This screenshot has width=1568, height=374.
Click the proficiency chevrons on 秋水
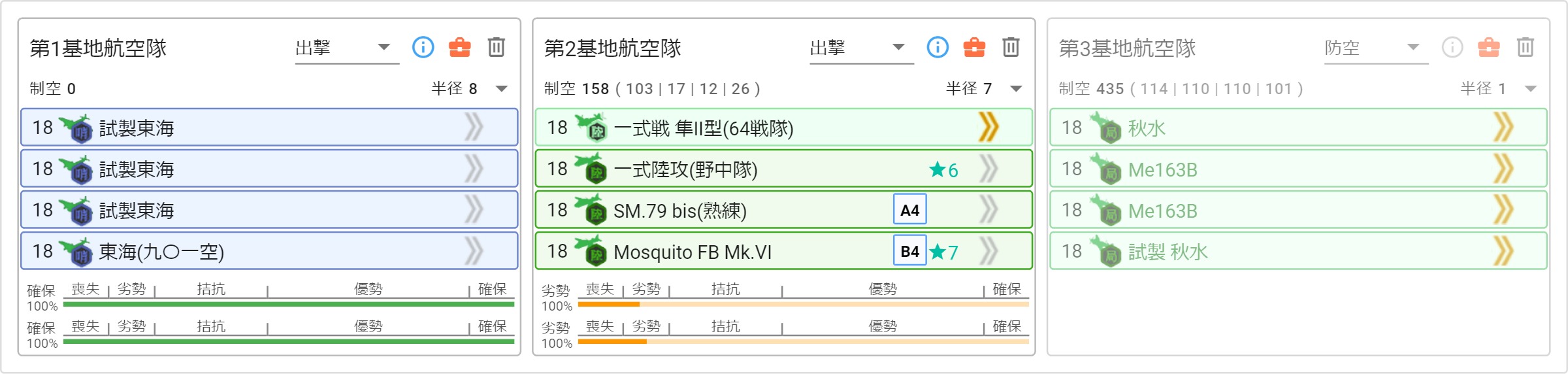(1503, 127)
